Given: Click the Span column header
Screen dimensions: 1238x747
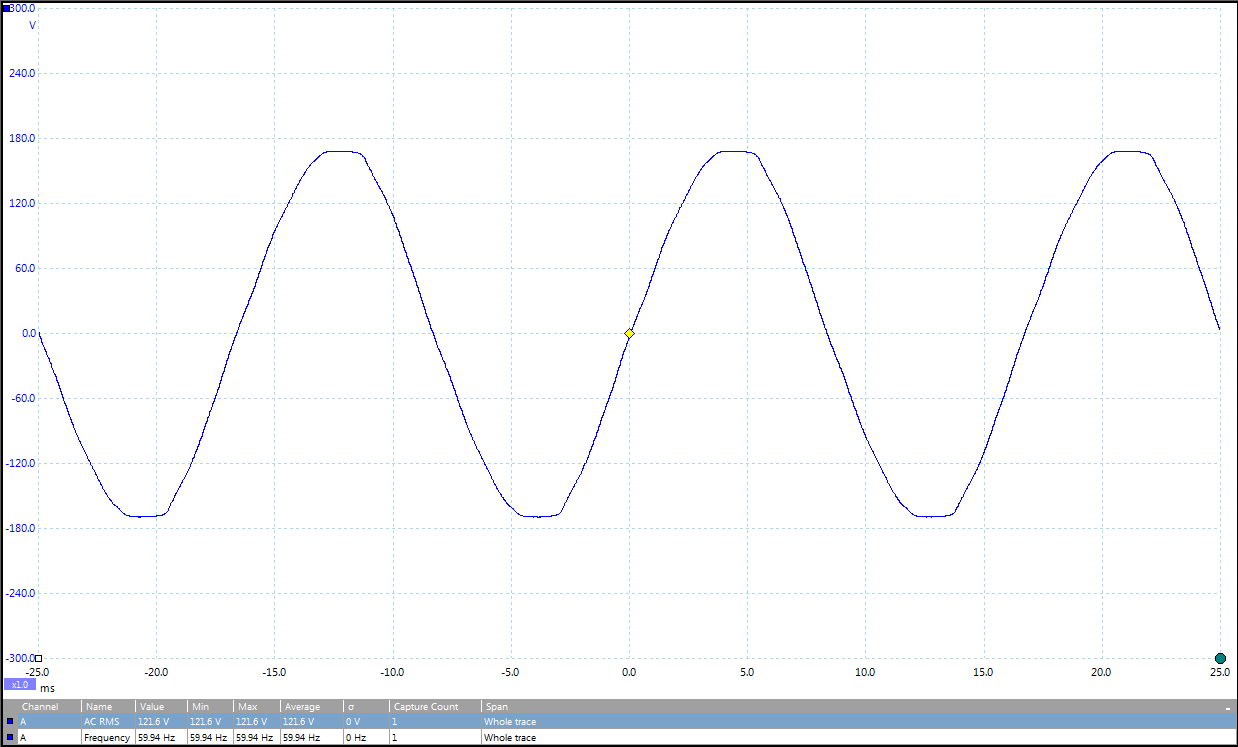Looking at the screenshot, I should tap(496, 707).
